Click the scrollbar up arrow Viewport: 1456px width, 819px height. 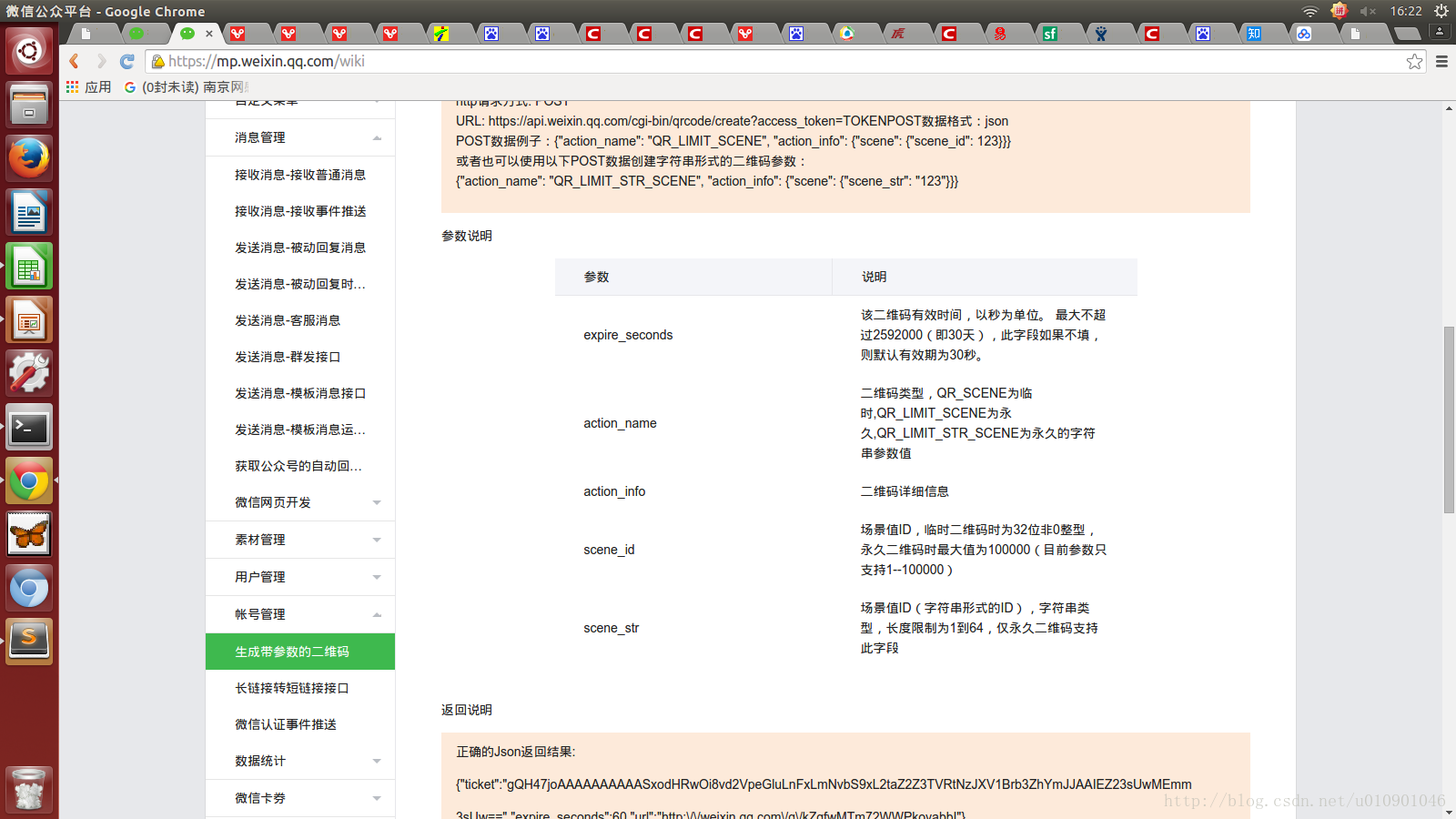(x=1449, y=107)
